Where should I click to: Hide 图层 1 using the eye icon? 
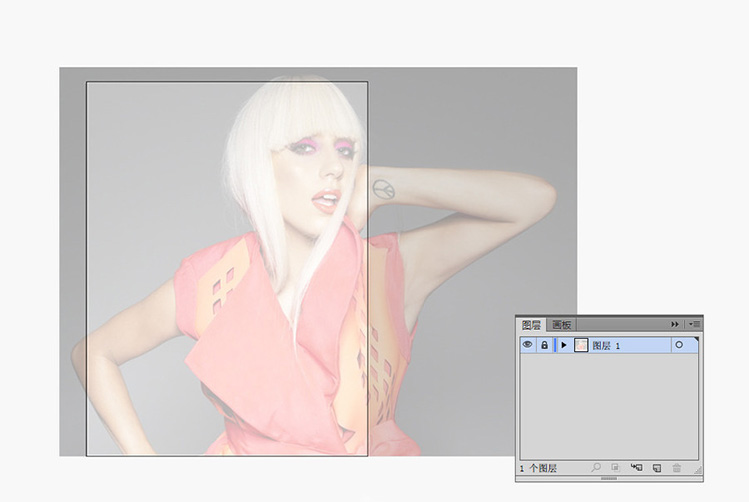tap(527, 345)
